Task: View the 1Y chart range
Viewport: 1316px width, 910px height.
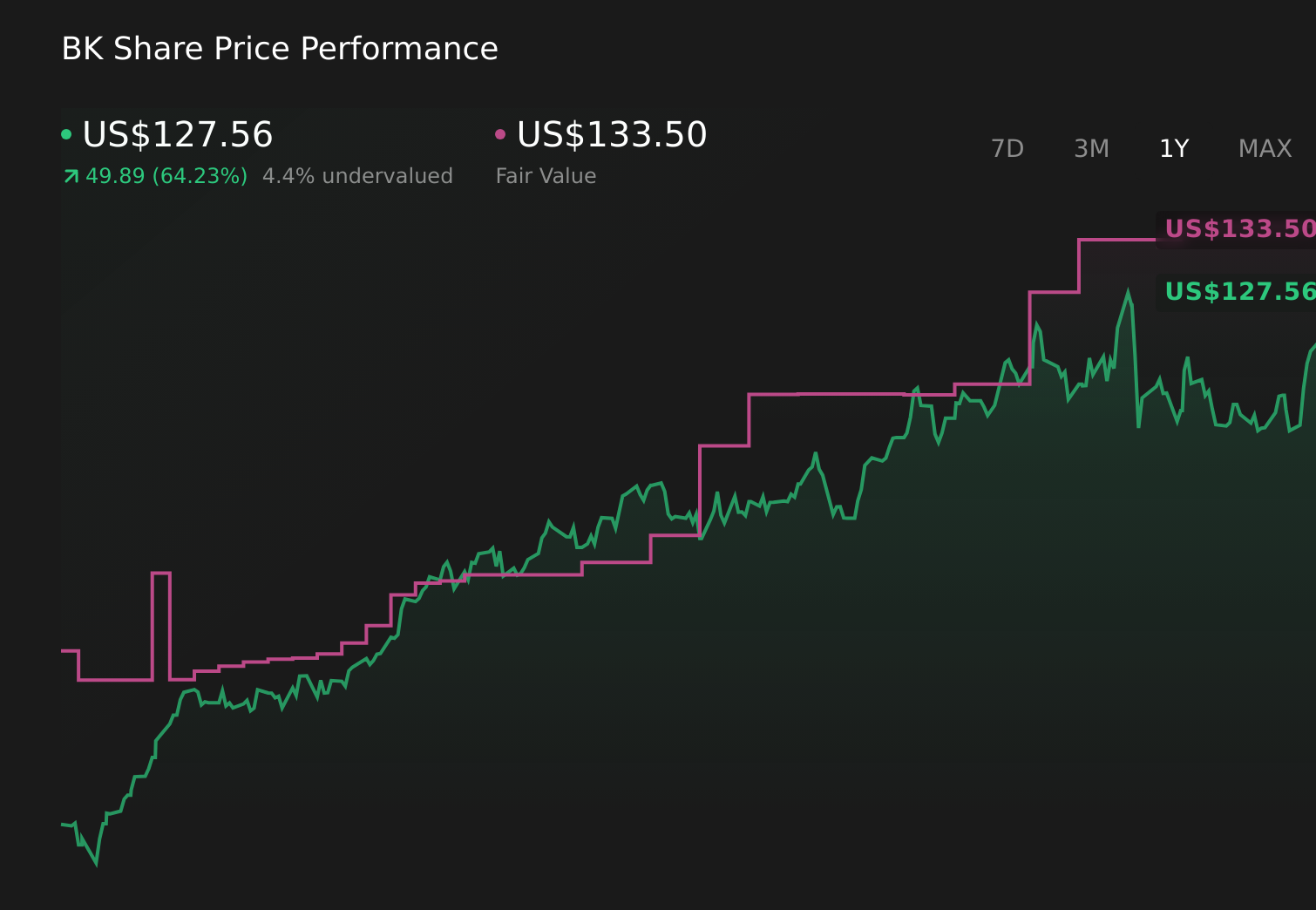Action: (1174, 148)
